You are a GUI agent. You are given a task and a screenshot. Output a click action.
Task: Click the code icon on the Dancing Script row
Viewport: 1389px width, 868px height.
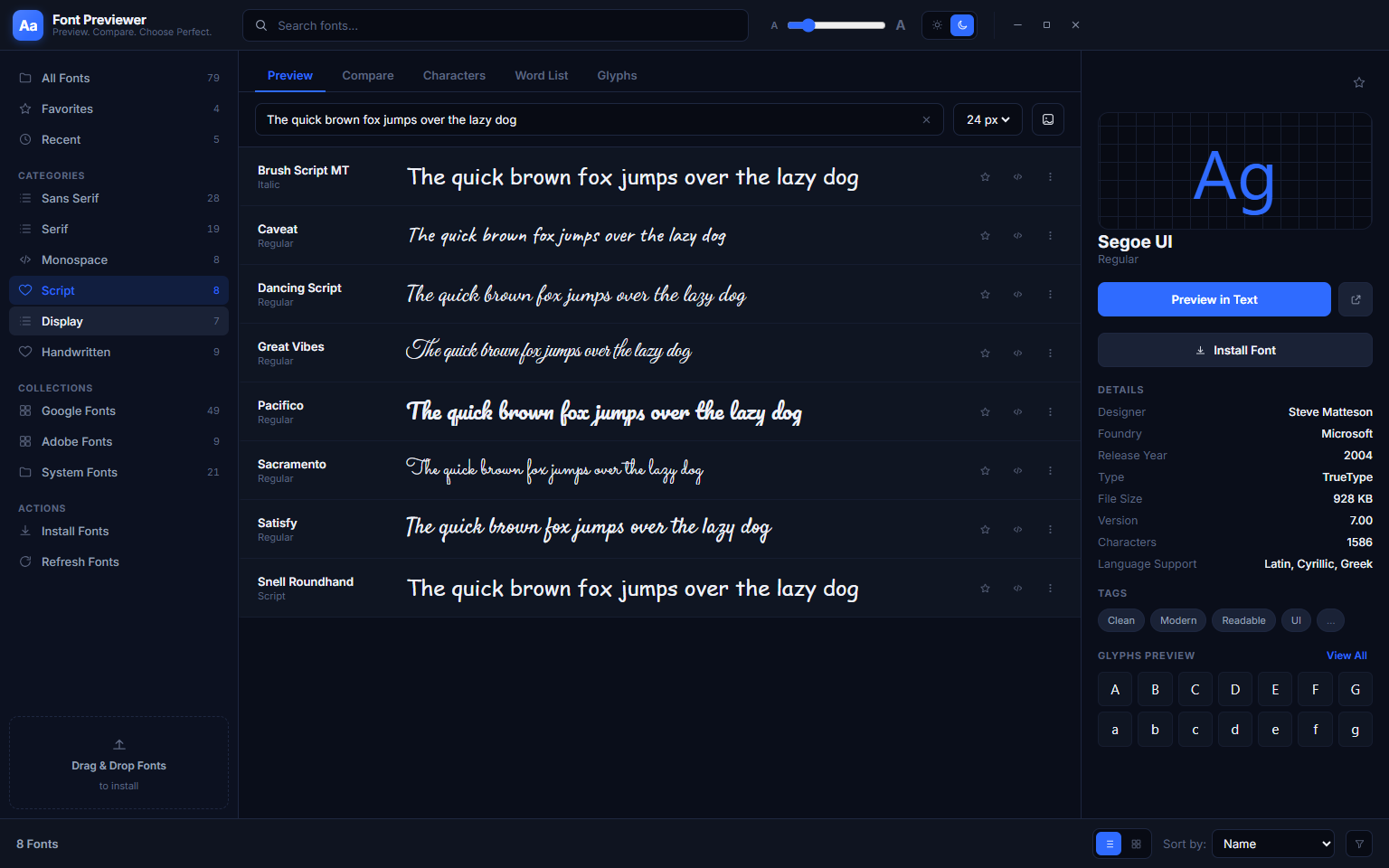coord(1017,295)
